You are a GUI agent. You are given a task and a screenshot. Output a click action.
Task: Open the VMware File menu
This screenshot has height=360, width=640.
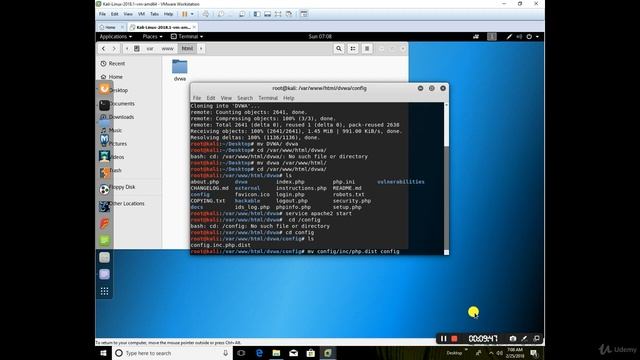[x=102, y=14]
